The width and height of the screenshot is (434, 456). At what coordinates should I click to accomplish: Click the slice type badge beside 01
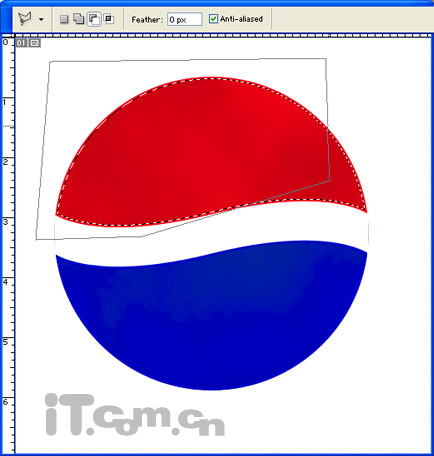click(34, 43)
